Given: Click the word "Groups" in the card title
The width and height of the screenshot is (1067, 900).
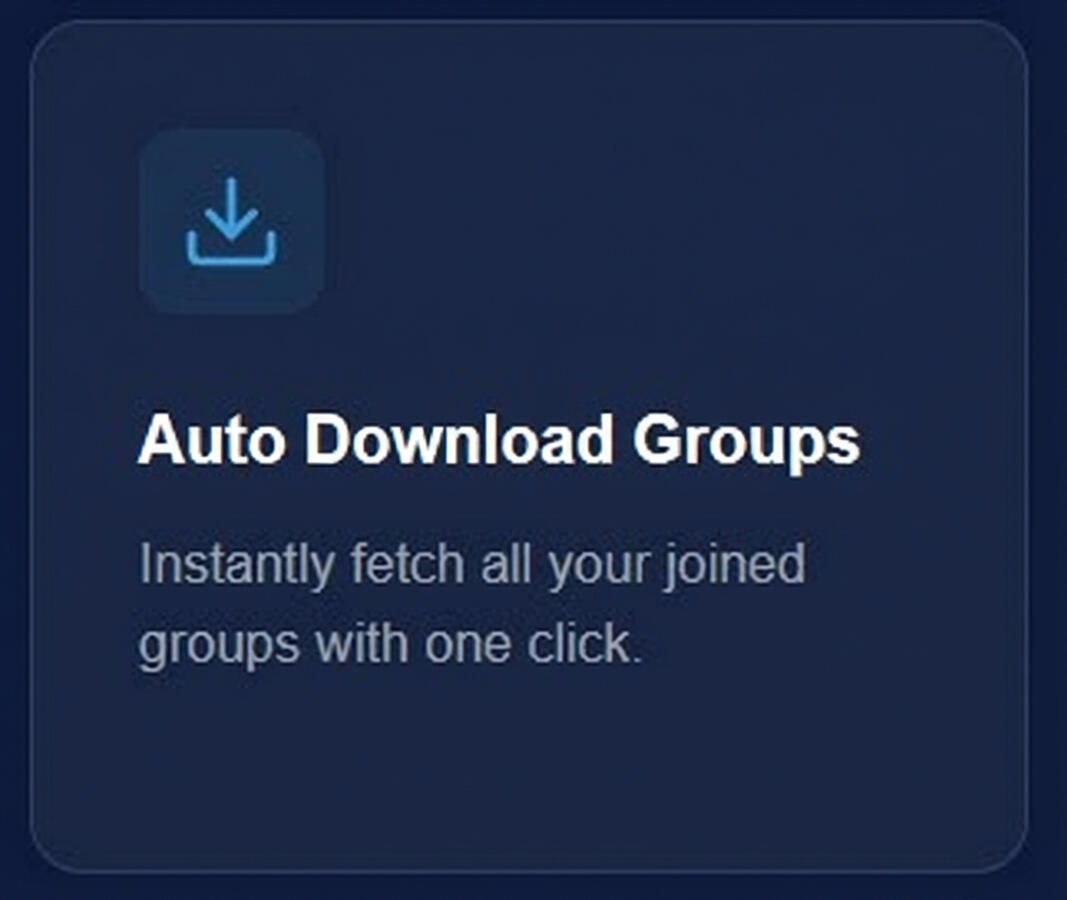Looking at the screenshot, I should pos(746,442).
